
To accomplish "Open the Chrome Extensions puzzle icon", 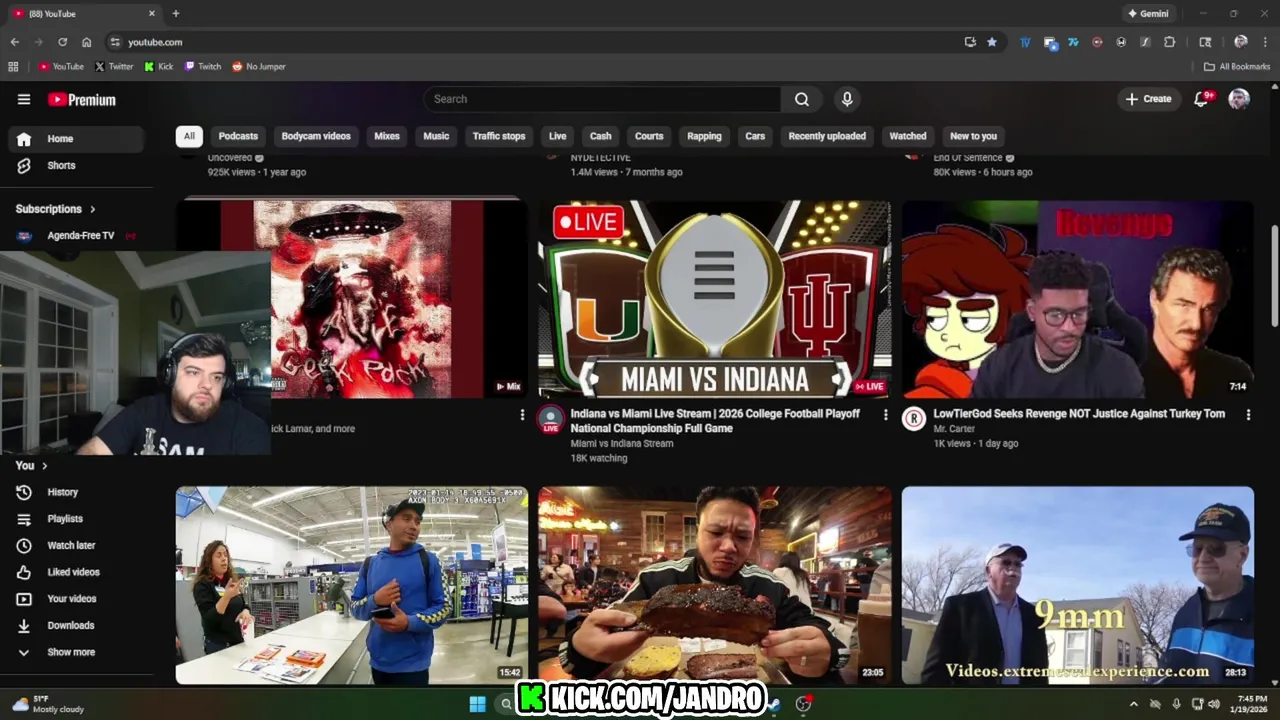I will [x=1170, y=42].
